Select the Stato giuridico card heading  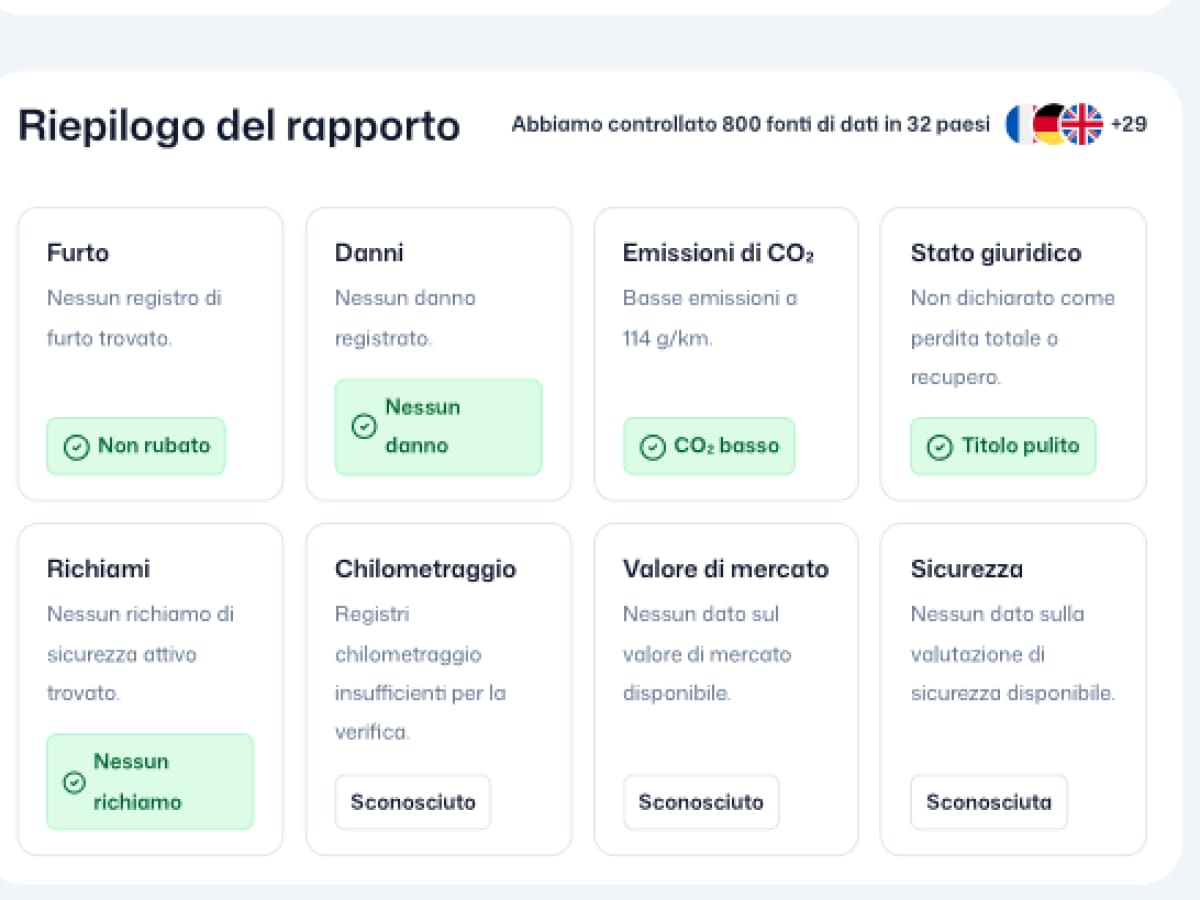click(x=996, y=253)
